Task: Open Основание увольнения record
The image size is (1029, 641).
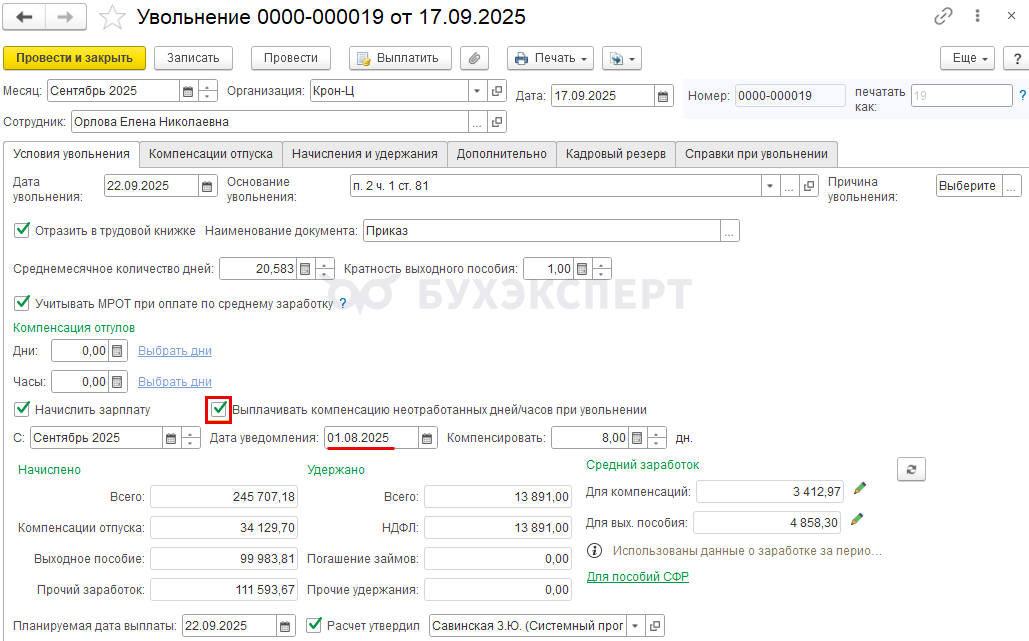Action: [809, 186]
